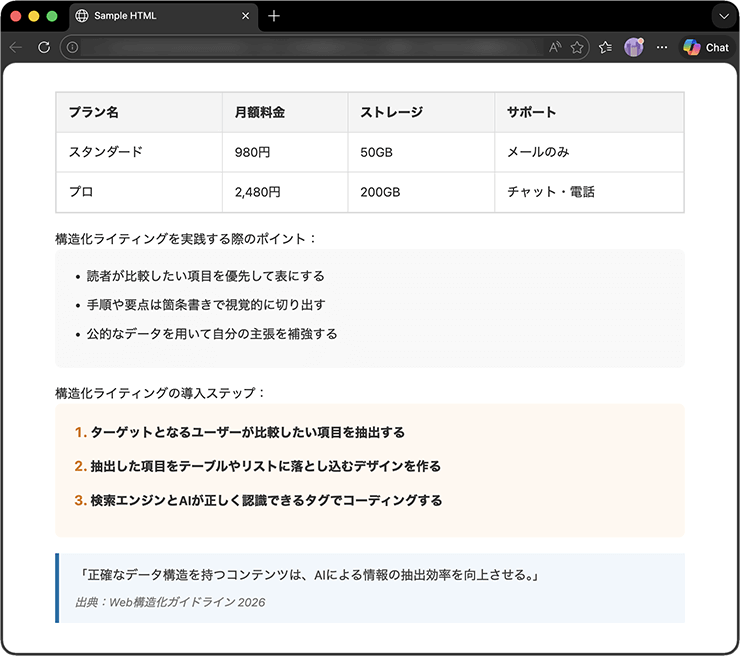Click the 構造化ライティングを実践する際のポイント heading
The height and width of the screenshot is (656, 740).
[x=185, y=239]
